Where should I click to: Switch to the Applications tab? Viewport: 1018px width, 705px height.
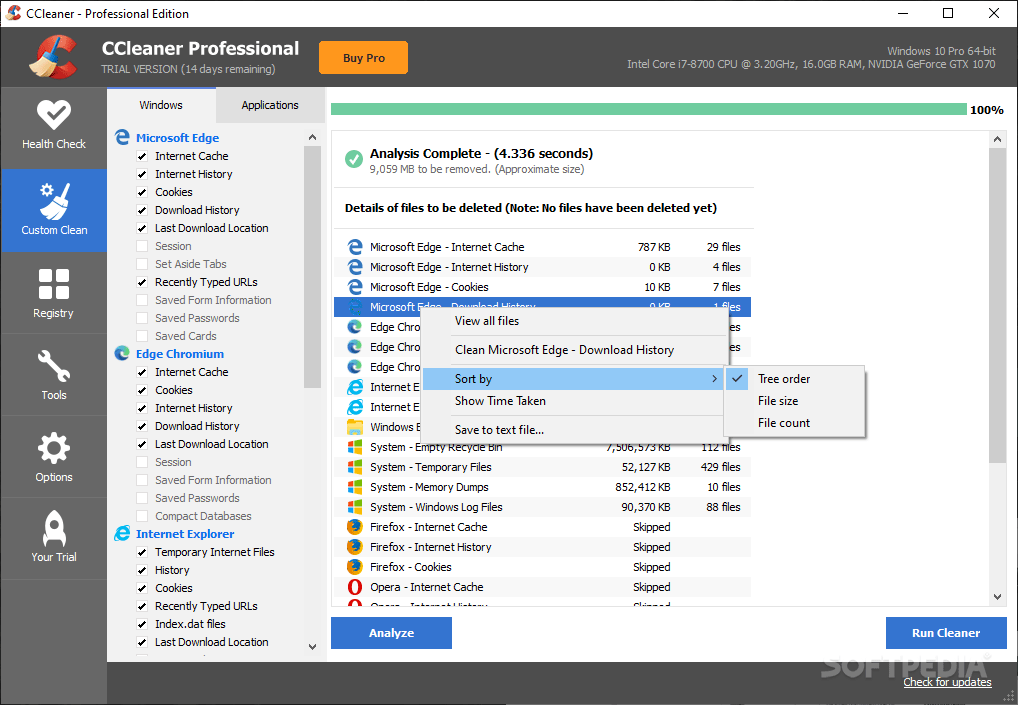[269, 104]
